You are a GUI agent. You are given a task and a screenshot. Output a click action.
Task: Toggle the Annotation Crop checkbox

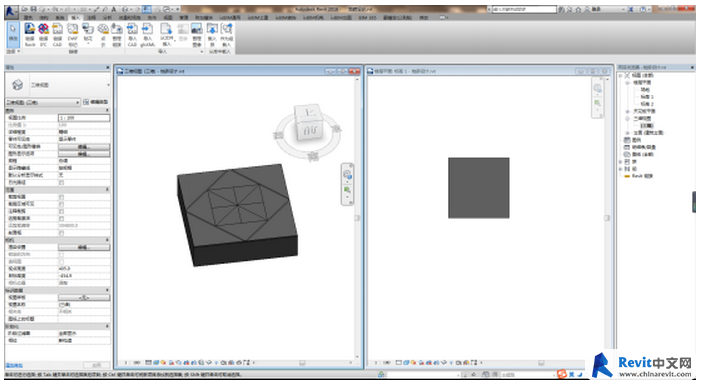(61, 211)
